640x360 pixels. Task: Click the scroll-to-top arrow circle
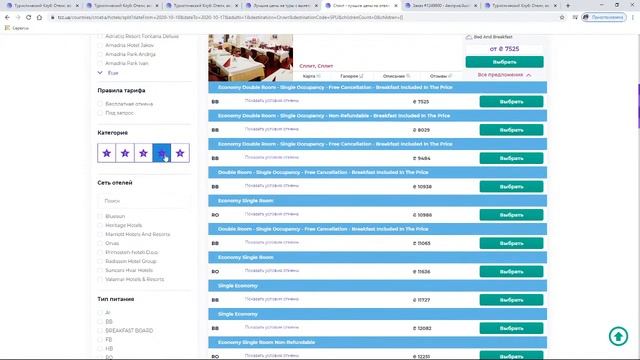coord(618,336)
